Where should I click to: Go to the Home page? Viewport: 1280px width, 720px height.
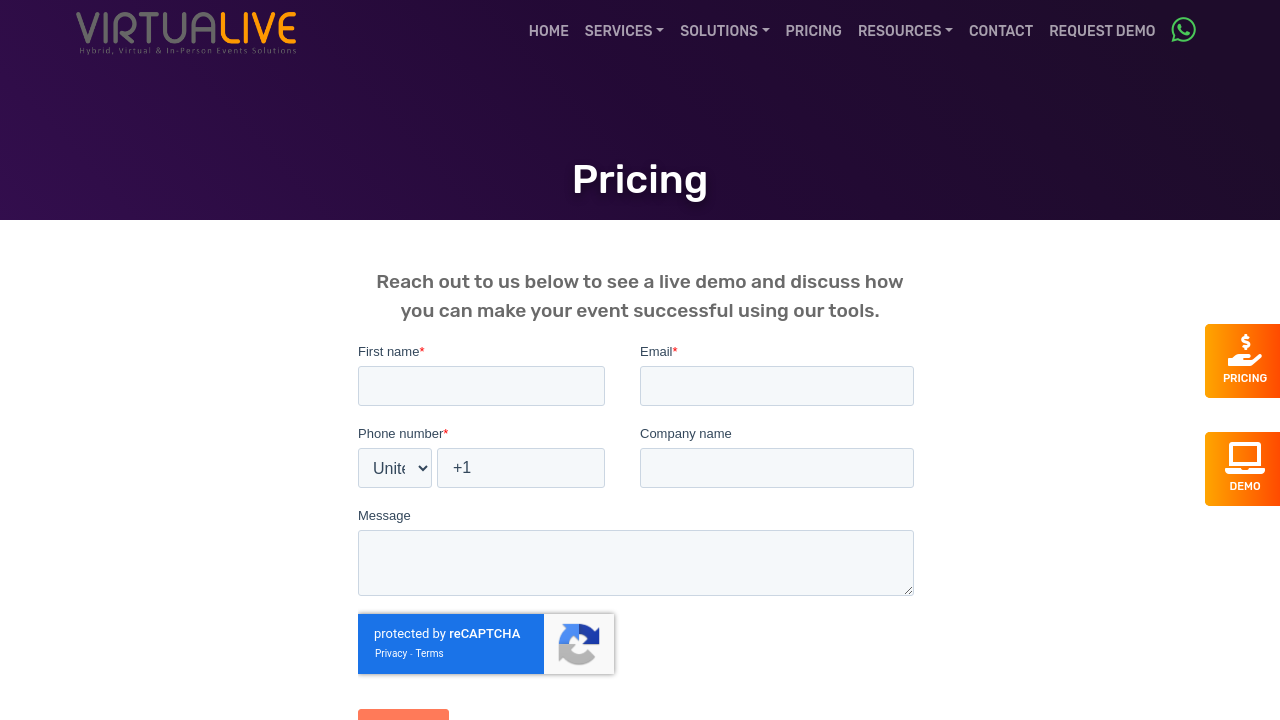coord(548,31)
